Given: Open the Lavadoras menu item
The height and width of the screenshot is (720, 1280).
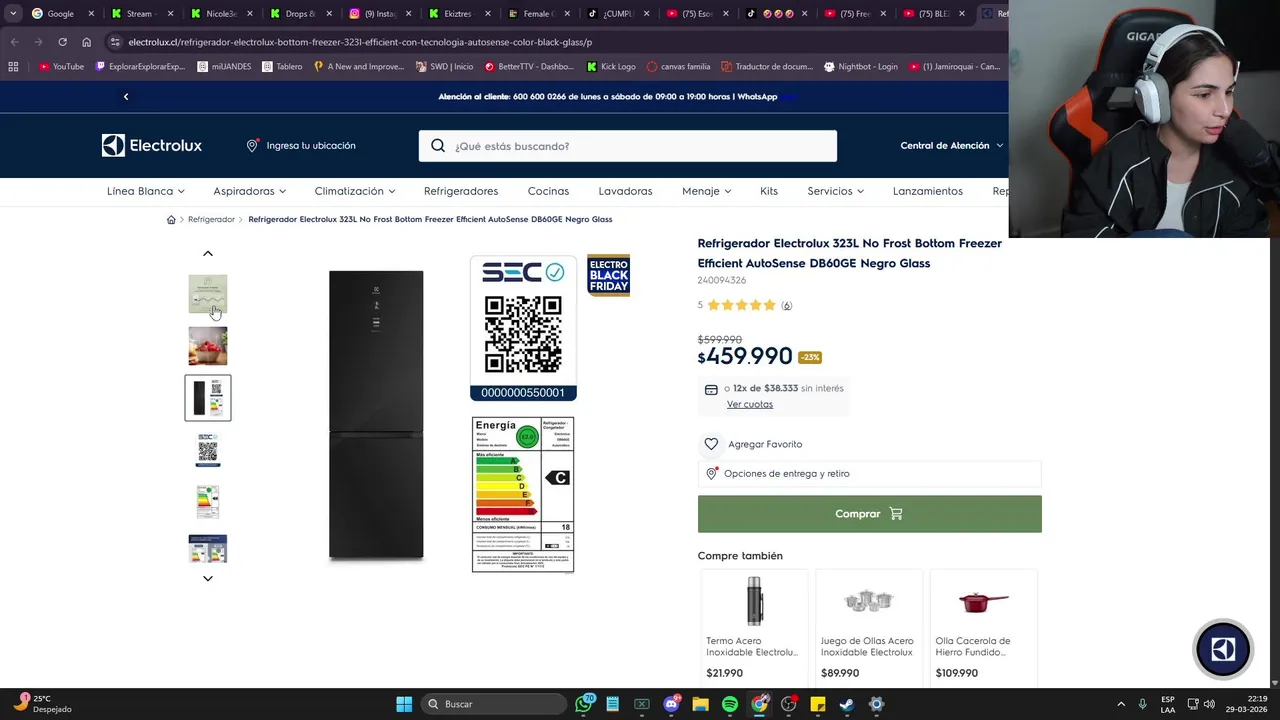Looking at the screenshot, I should pos(625,191).
